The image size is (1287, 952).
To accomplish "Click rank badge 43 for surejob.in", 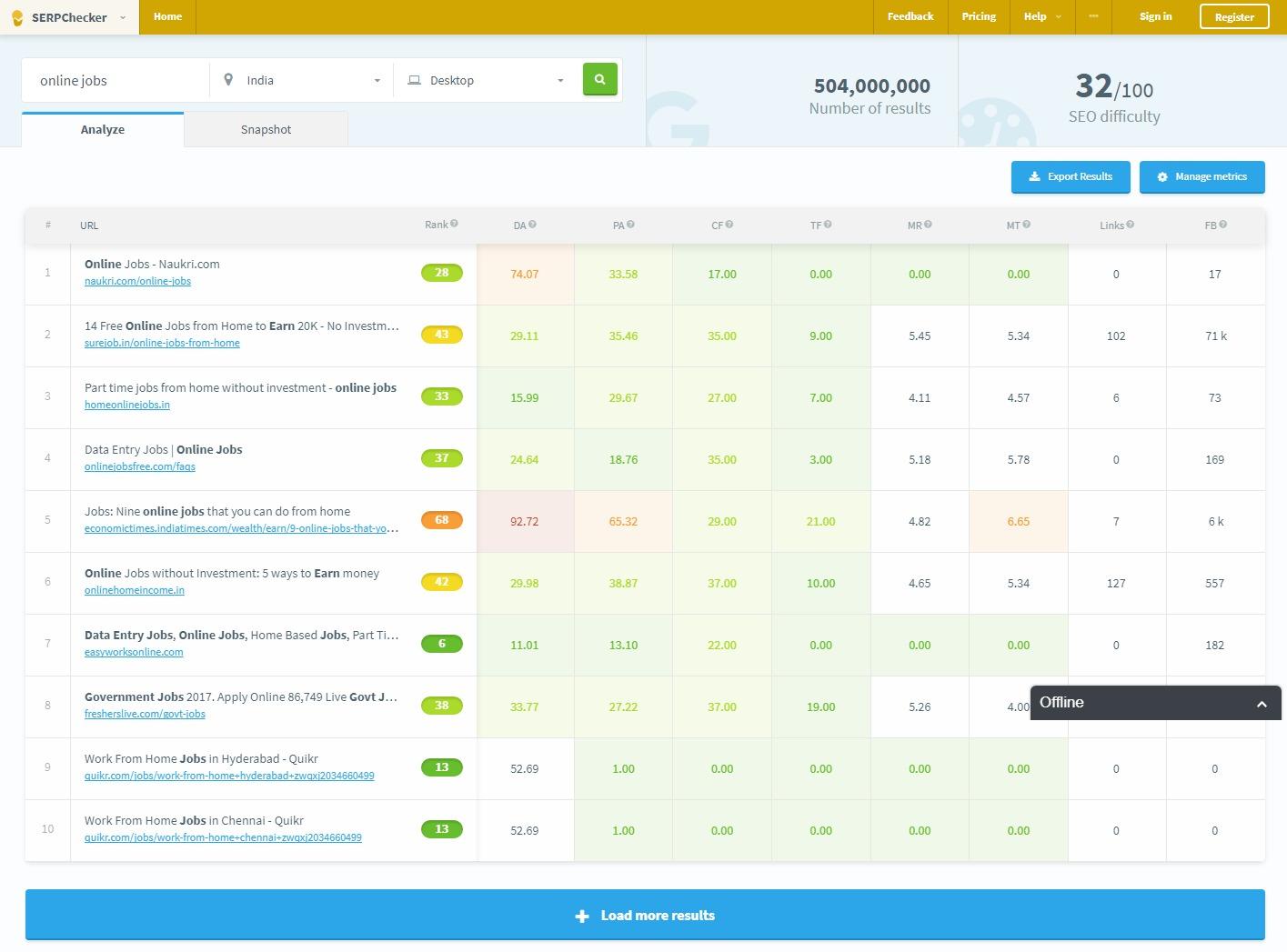I will (x=441, y=335).
